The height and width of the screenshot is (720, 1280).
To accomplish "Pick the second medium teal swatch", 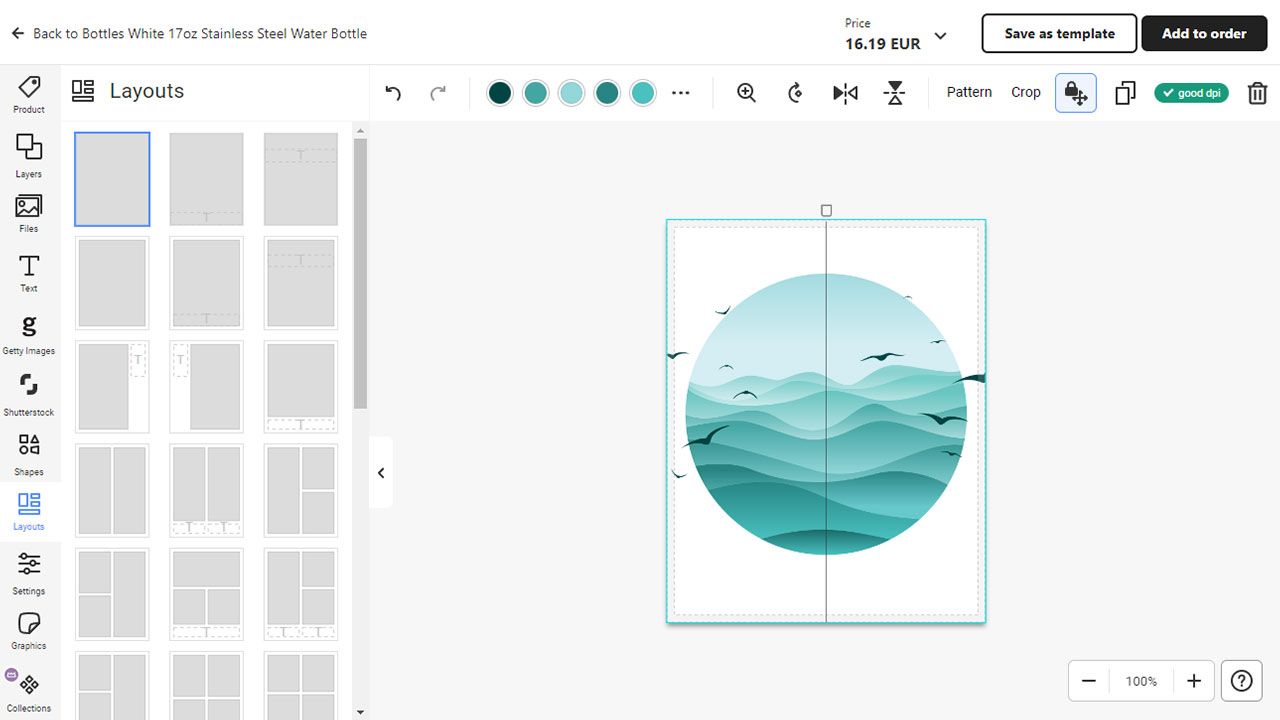I will coord(536,93).
